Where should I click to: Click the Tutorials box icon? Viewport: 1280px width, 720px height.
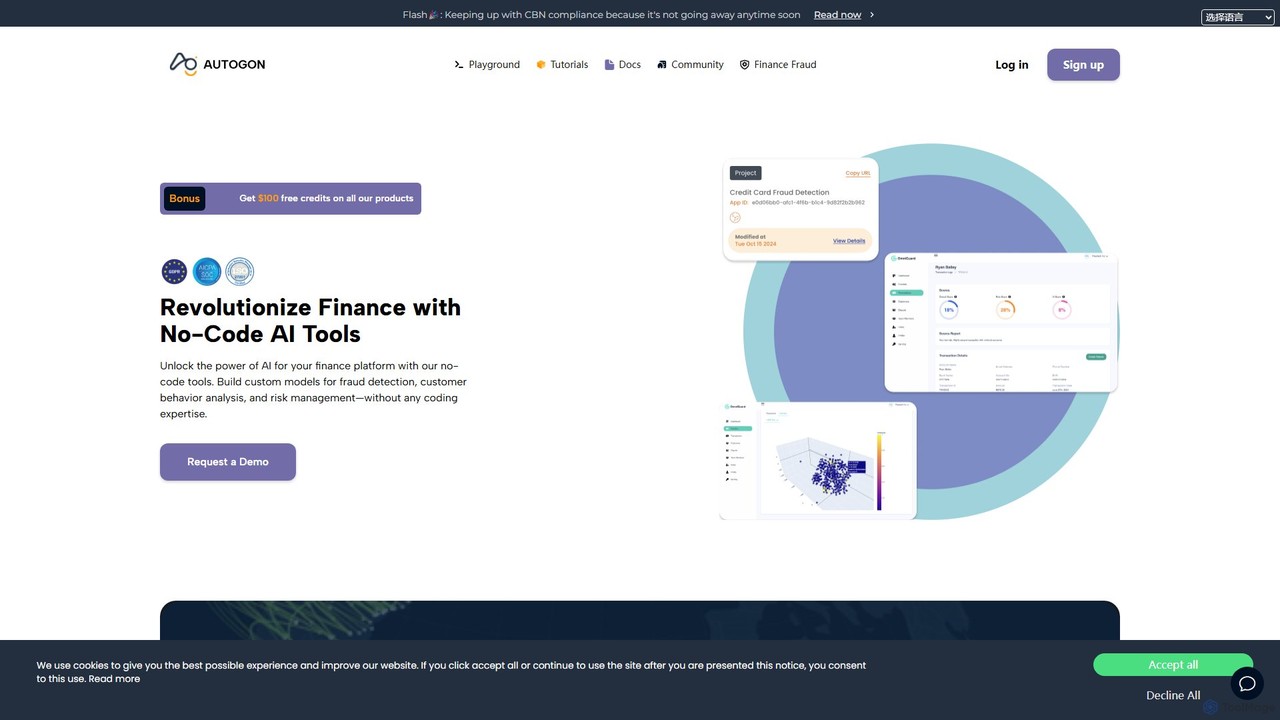click(x=541, y=65)
